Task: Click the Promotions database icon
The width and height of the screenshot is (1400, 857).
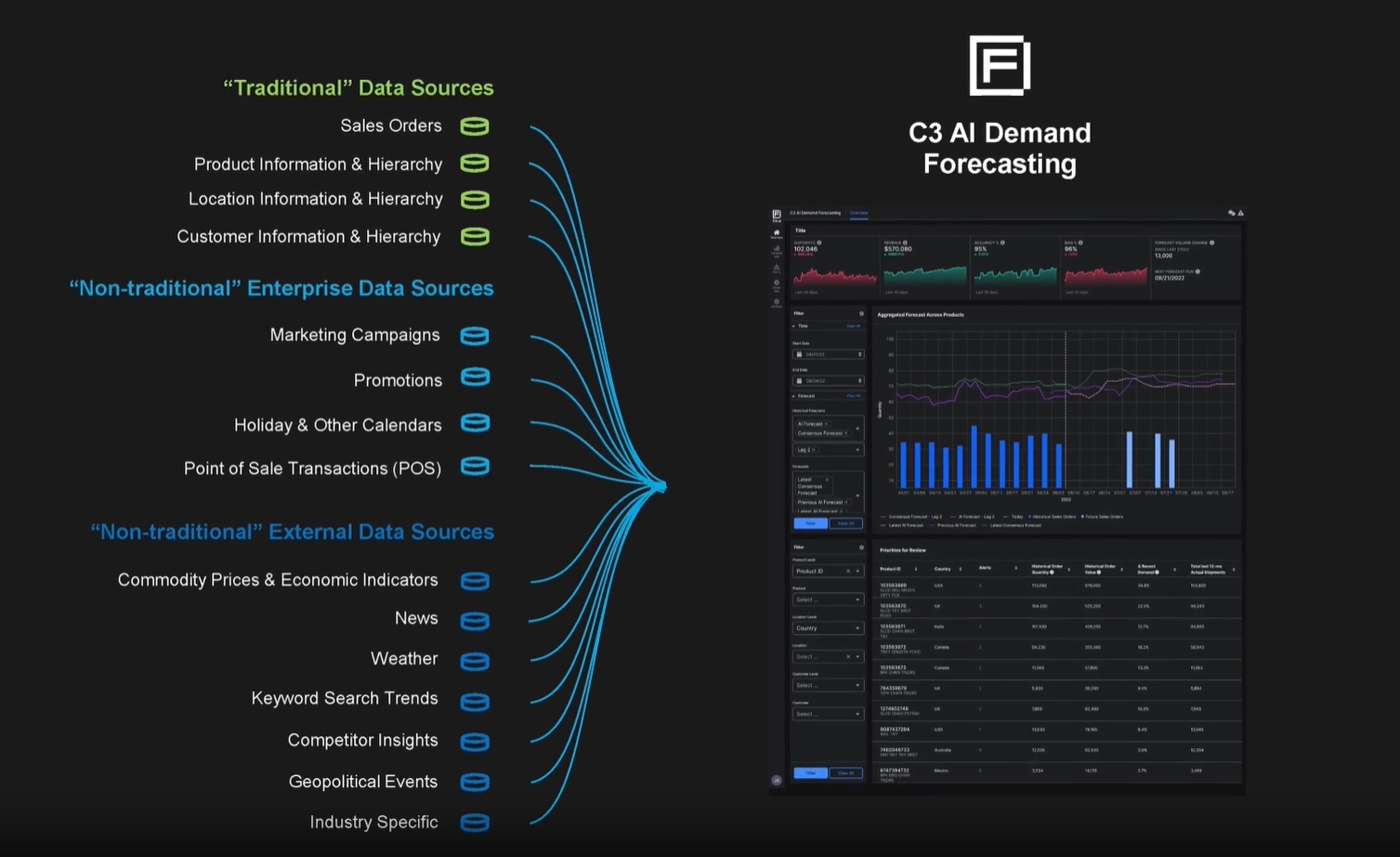Action: (x=475, y=377)
